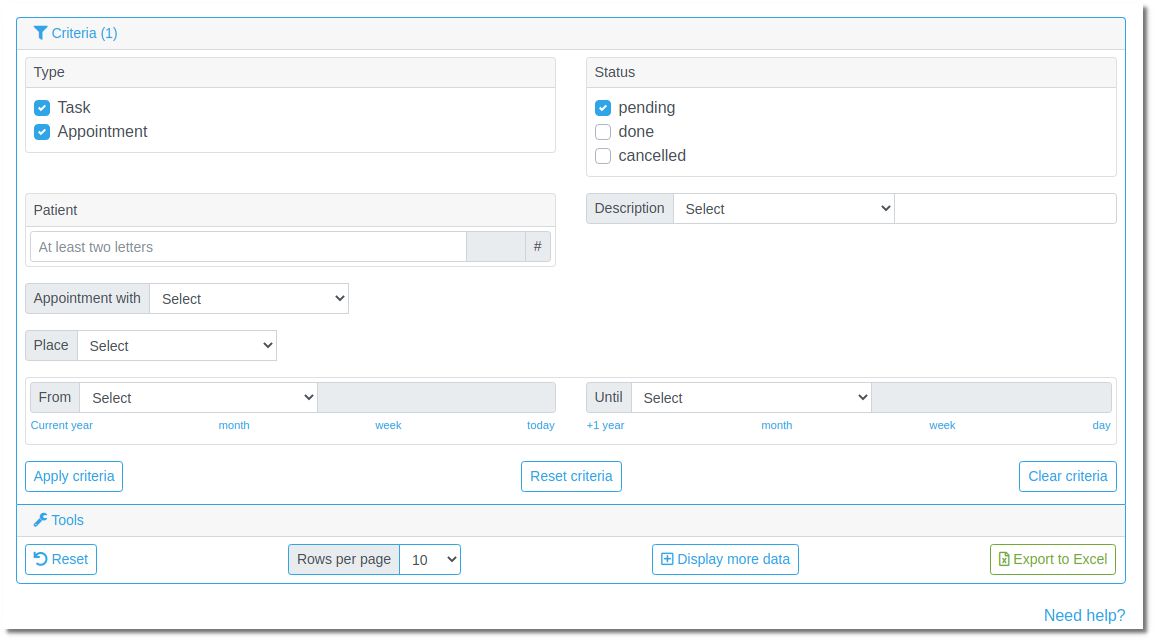The width and height of the screenshot is (1154, 640).
Task: Click the From date value field
Action: click(x=436, y=398)
